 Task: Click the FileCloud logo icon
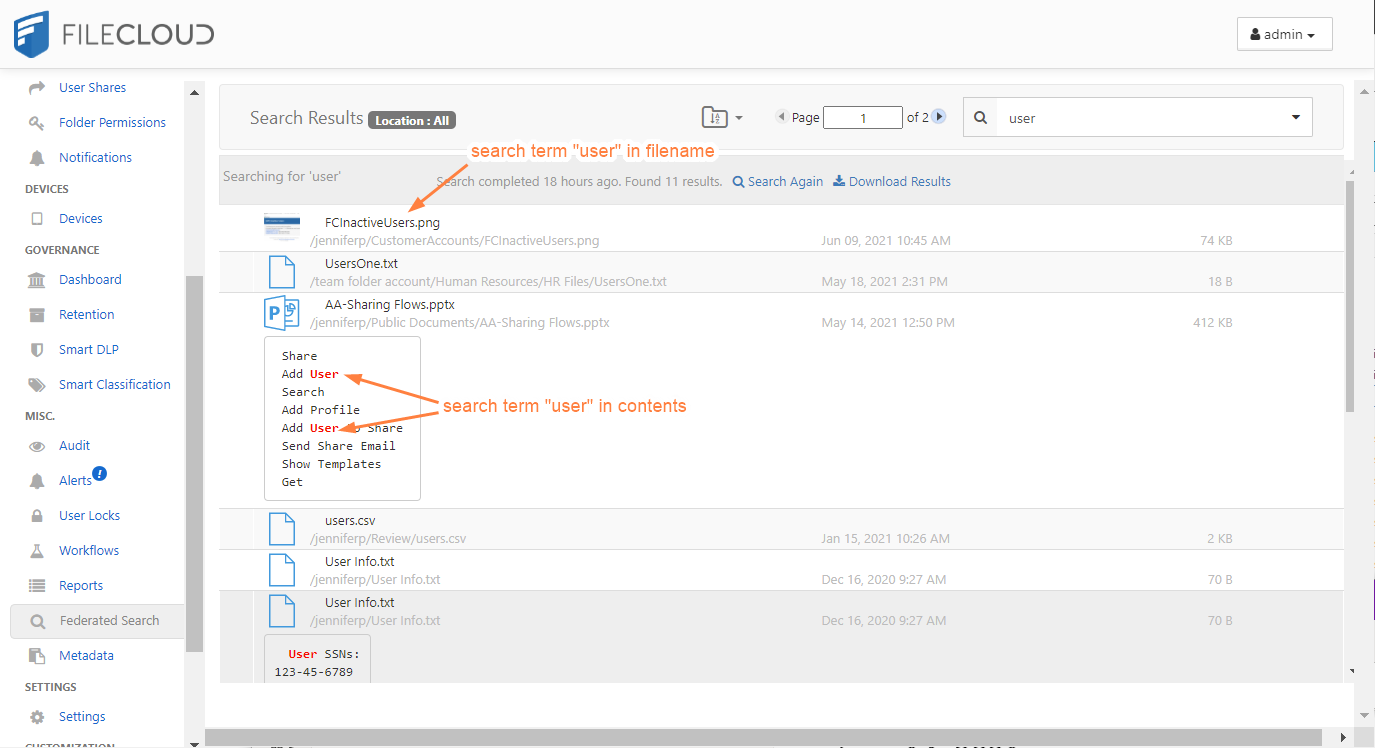tap(31, 34)
